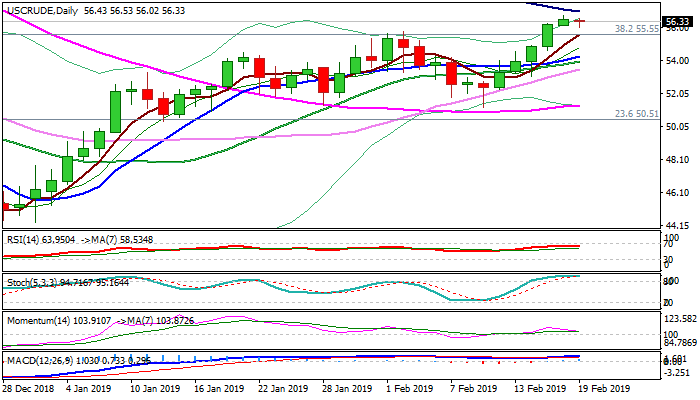
Task: Click the current price tag 56.33
Action: 680,20
